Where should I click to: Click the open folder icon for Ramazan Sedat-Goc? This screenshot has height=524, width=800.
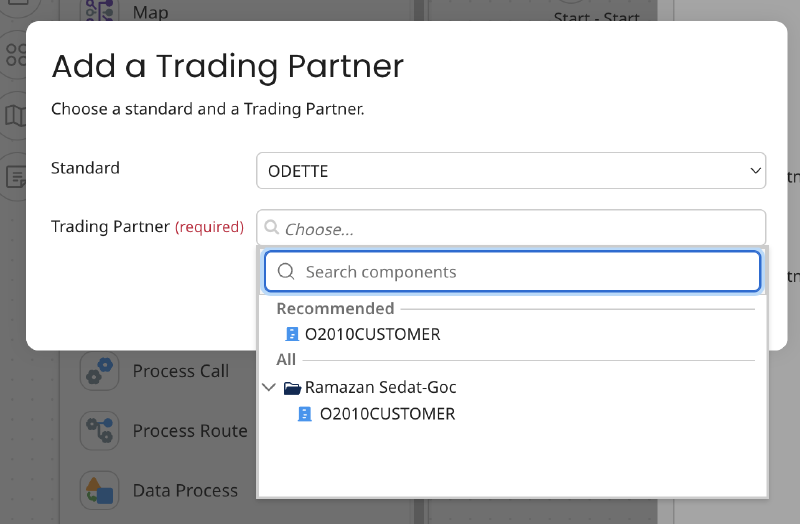point(292,388)
